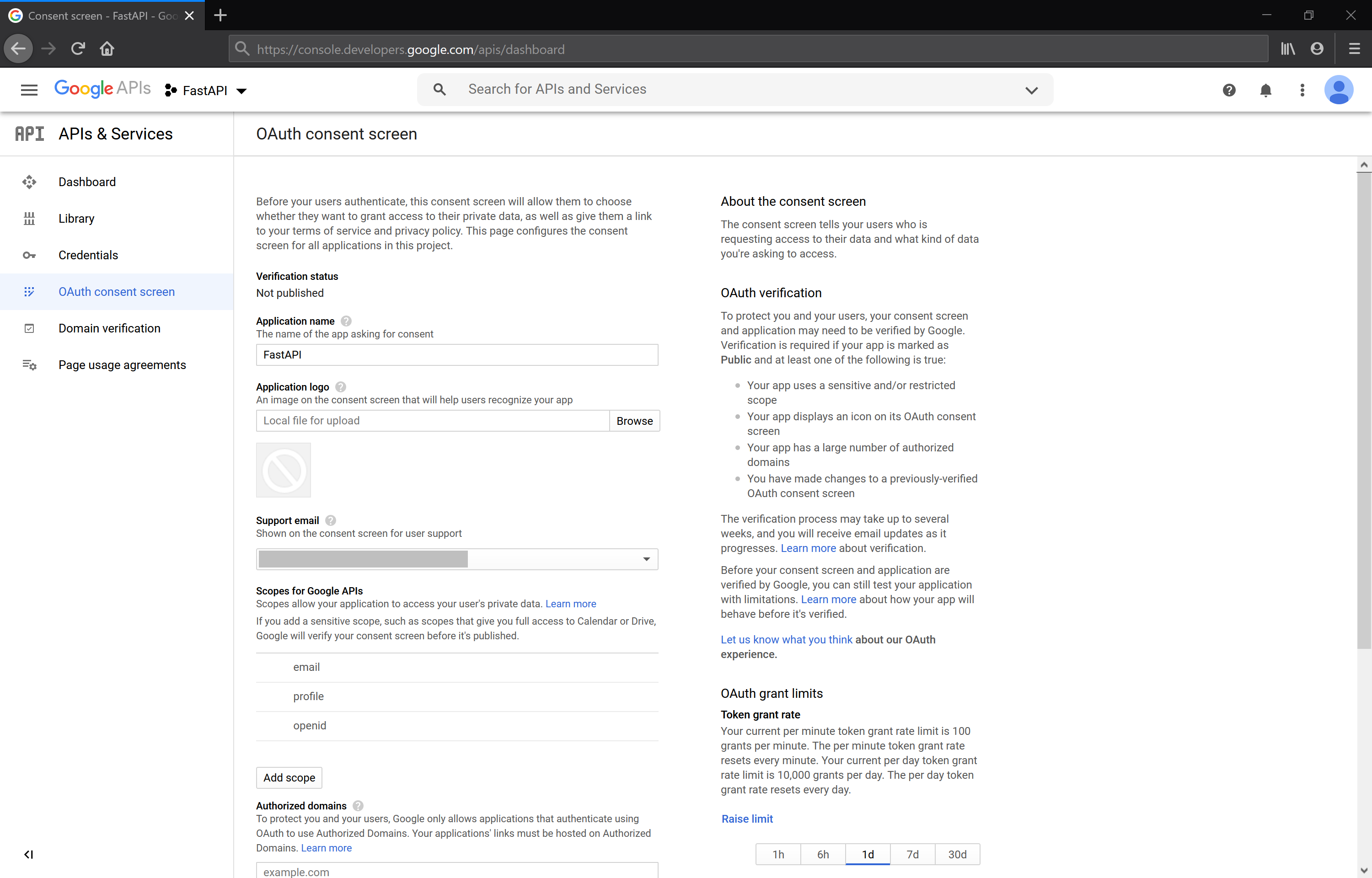Click the Add scope button
Image resolution: width=1372 pixels, height=878 pixels.
[x=289, y=778]
